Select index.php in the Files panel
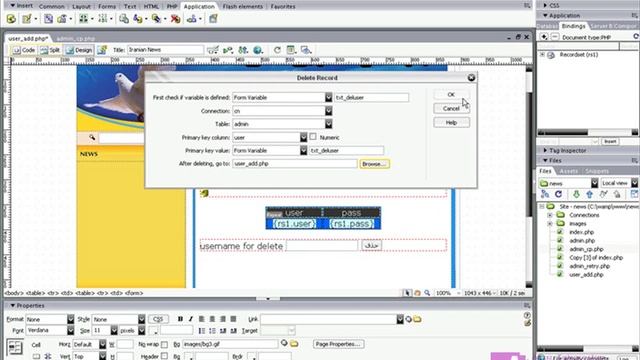 [x=582, y=232]
